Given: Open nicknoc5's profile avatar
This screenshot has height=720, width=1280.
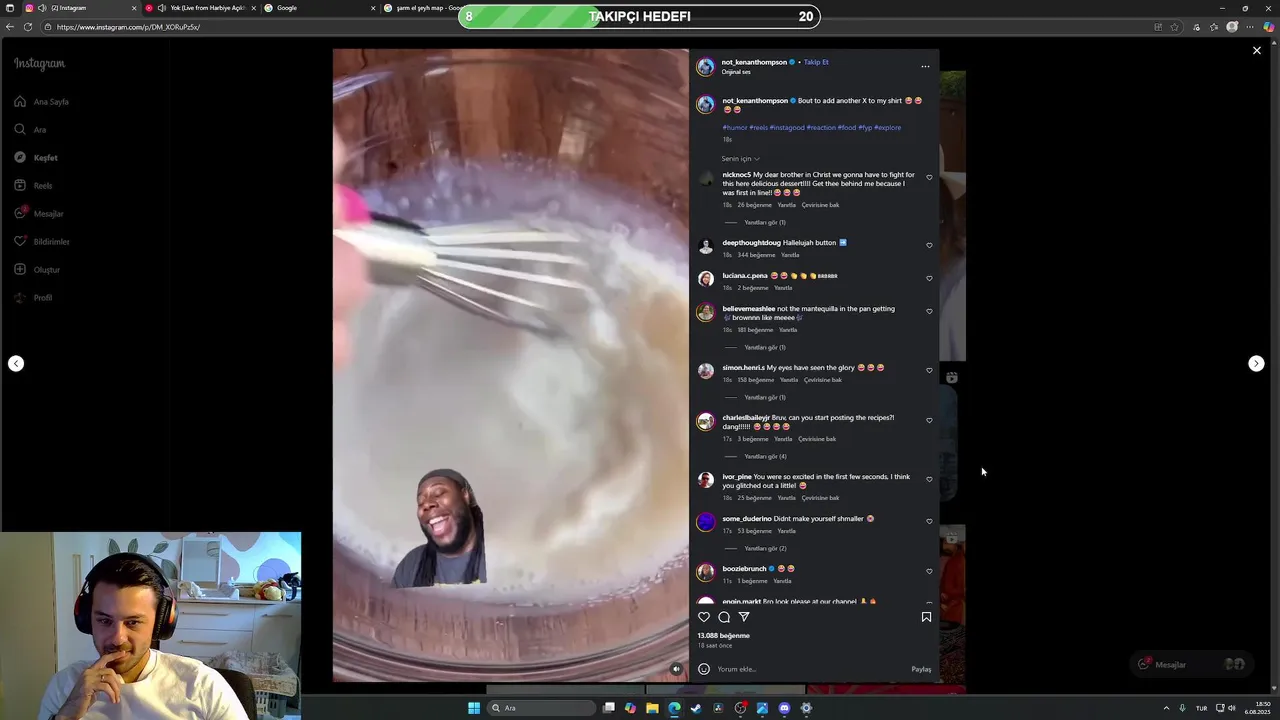Looking at the screenshot, I should pos(706,179).
